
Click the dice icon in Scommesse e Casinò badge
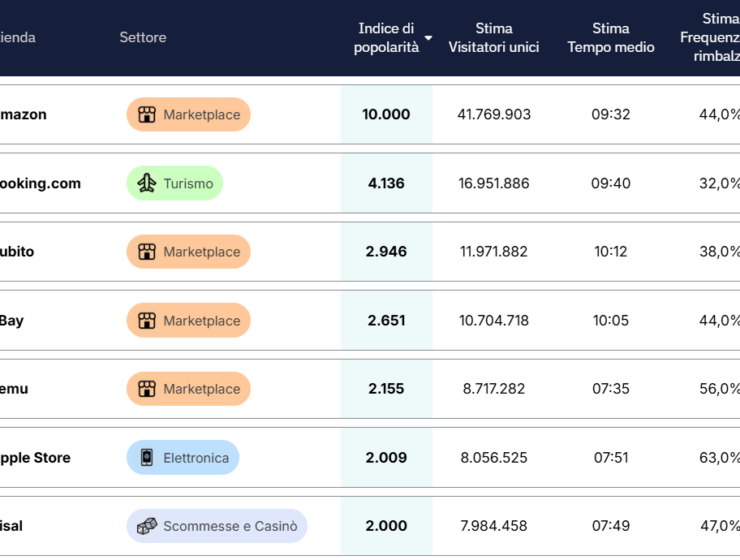147,526
